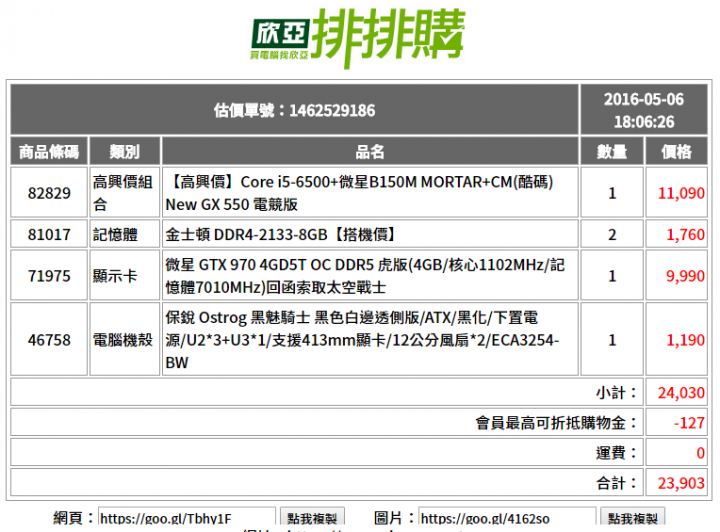The width and height of the screenshot is (720, 532).
Task: Click the 小計 label
Action: [617, 392]
